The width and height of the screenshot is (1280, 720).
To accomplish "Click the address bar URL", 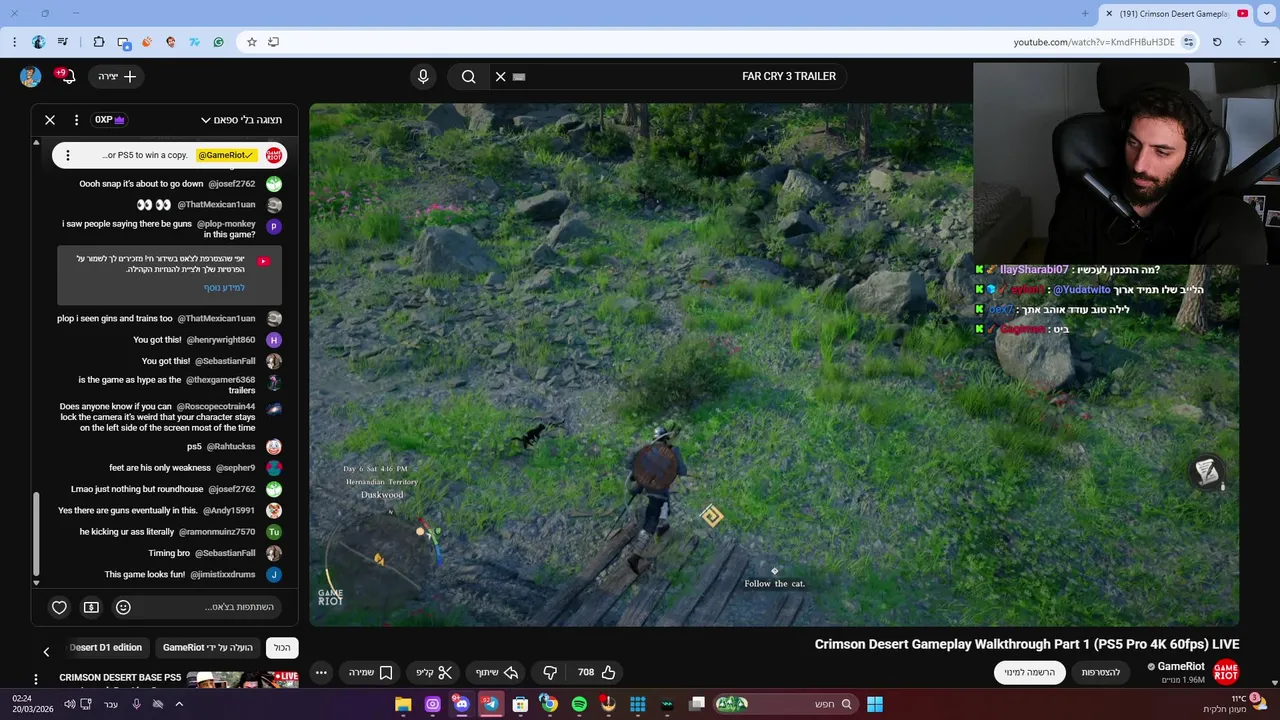I will click(1094, 42).
